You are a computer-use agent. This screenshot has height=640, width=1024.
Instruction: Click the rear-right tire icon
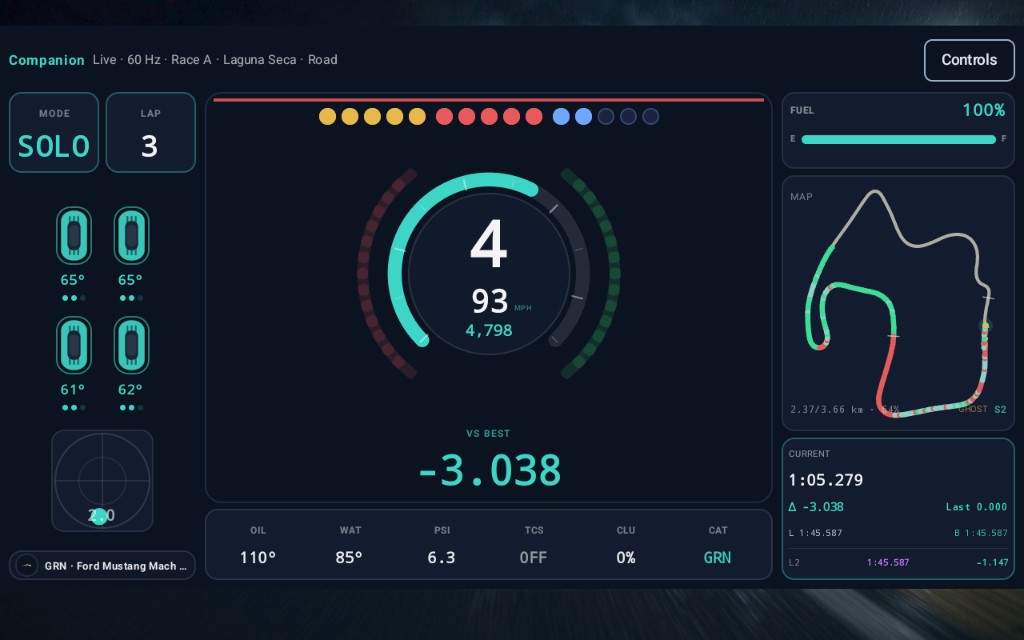[x=131, y=345]
